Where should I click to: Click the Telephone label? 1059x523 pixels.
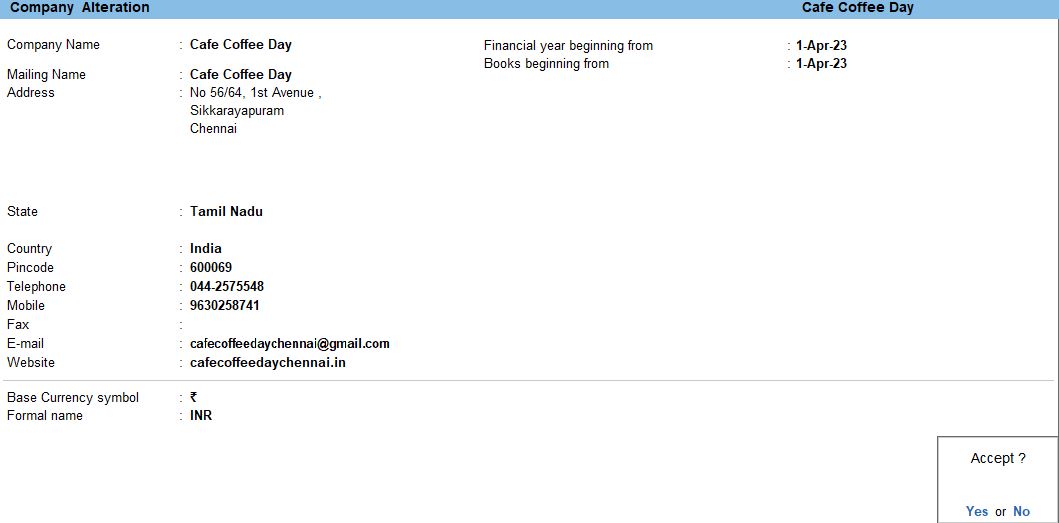(x=36, y=287)
